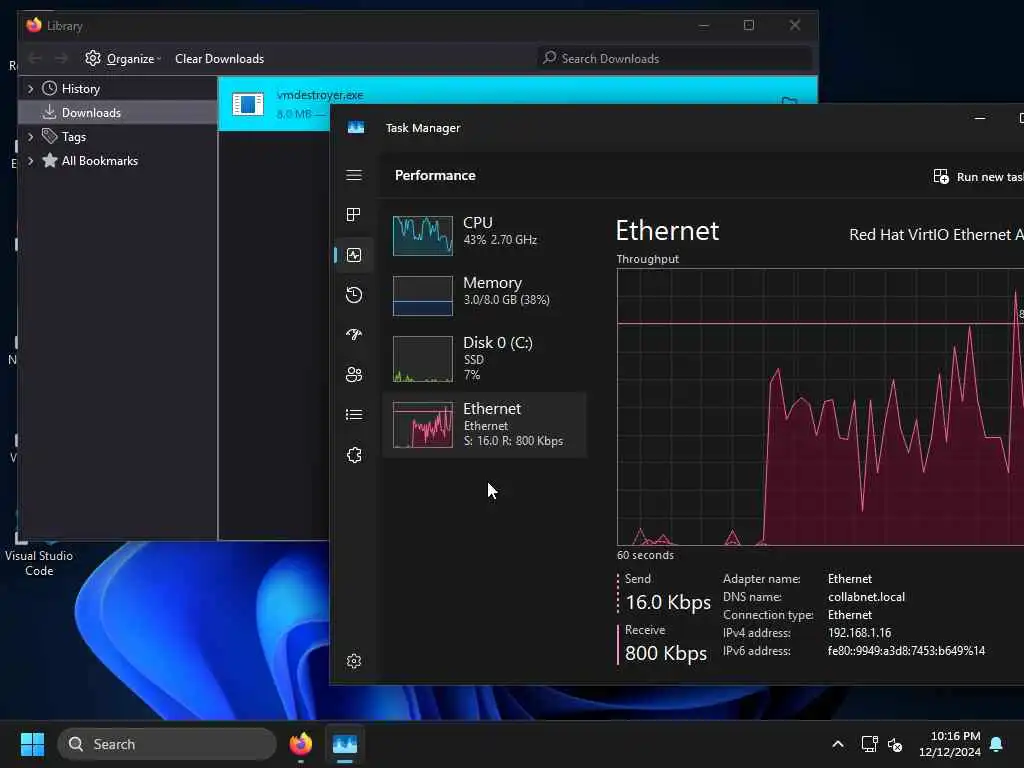Select Memory performance entry

click(x=484, y=295)
